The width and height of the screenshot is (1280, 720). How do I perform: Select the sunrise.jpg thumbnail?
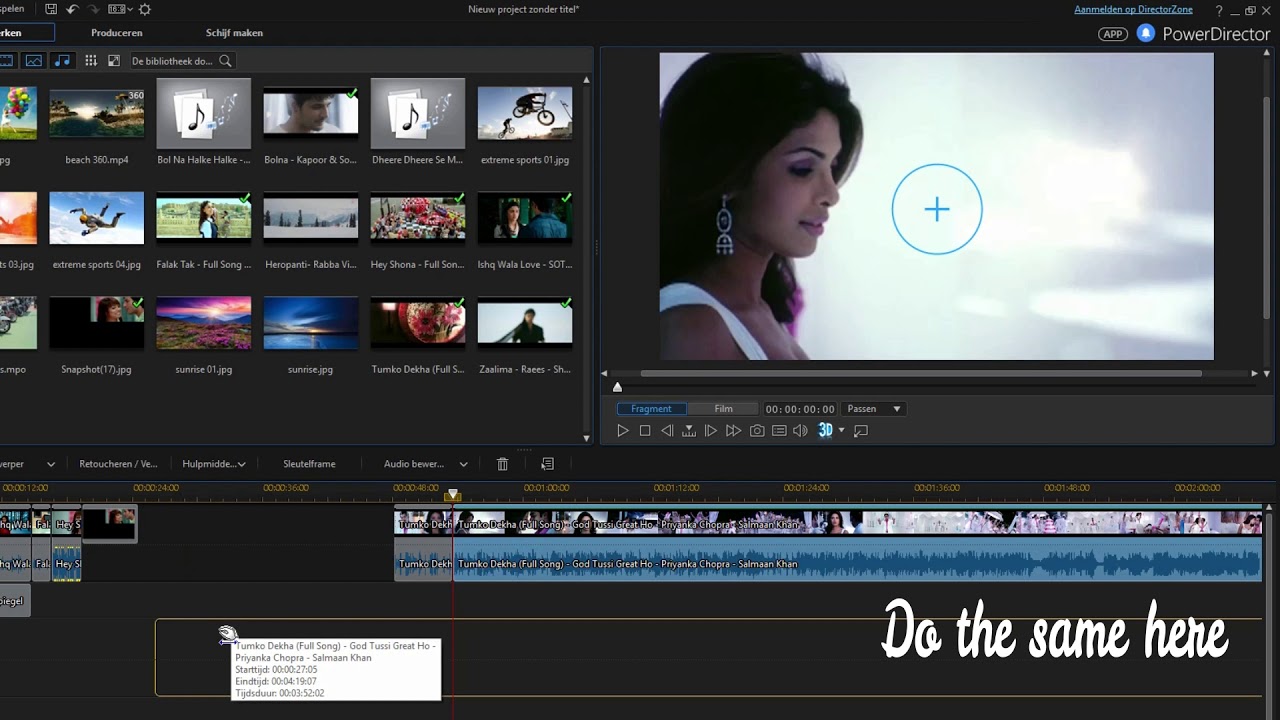[311, 323]
